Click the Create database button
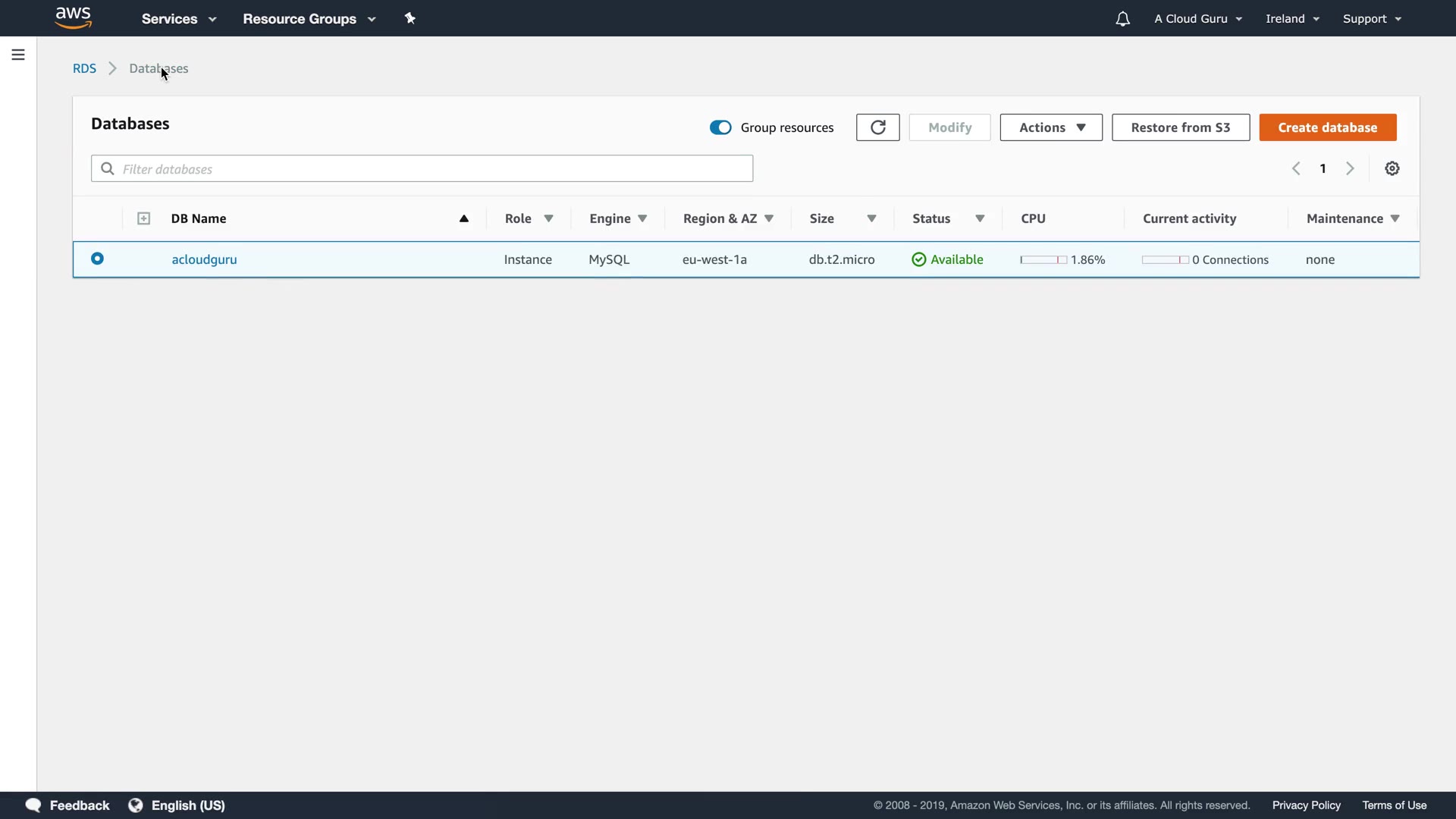 tap(1327, 127)
